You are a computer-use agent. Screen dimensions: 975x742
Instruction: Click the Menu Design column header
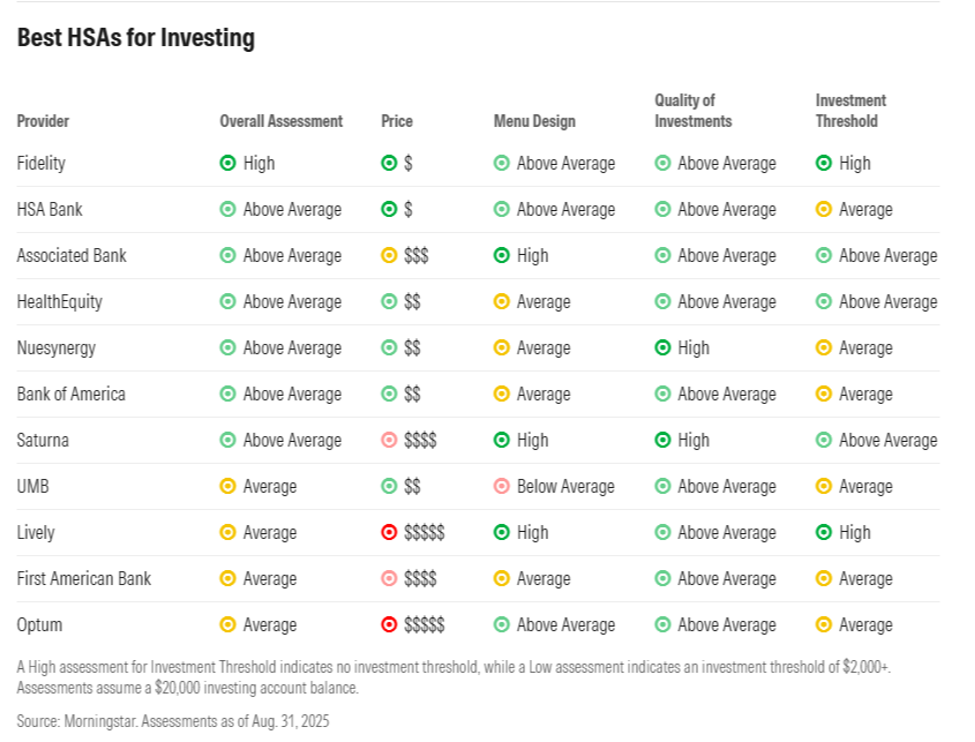[x=535, y=121]
